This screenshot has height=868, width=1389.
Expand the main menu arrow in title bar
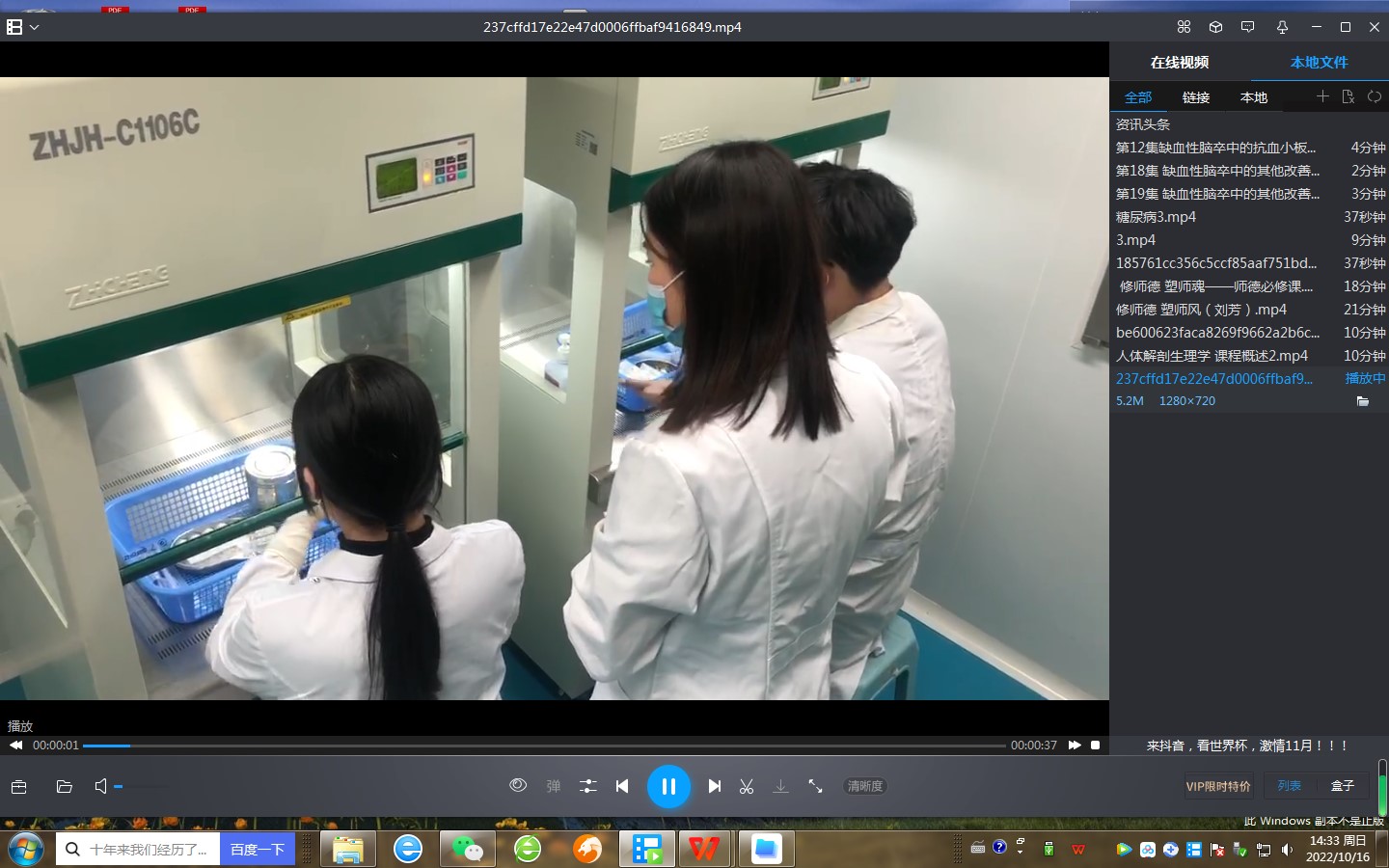[x=35, y=27]
